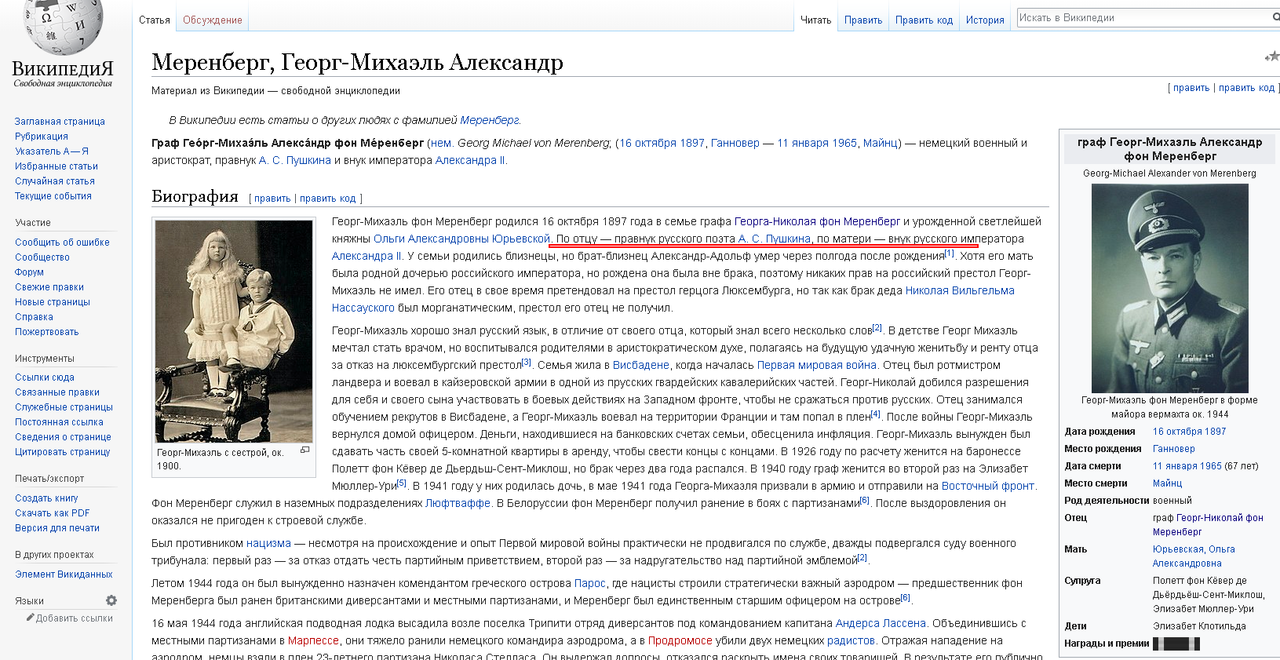Open Справка link
The width and height of the screenshot is (1280, 660).
tap(34, 317)
